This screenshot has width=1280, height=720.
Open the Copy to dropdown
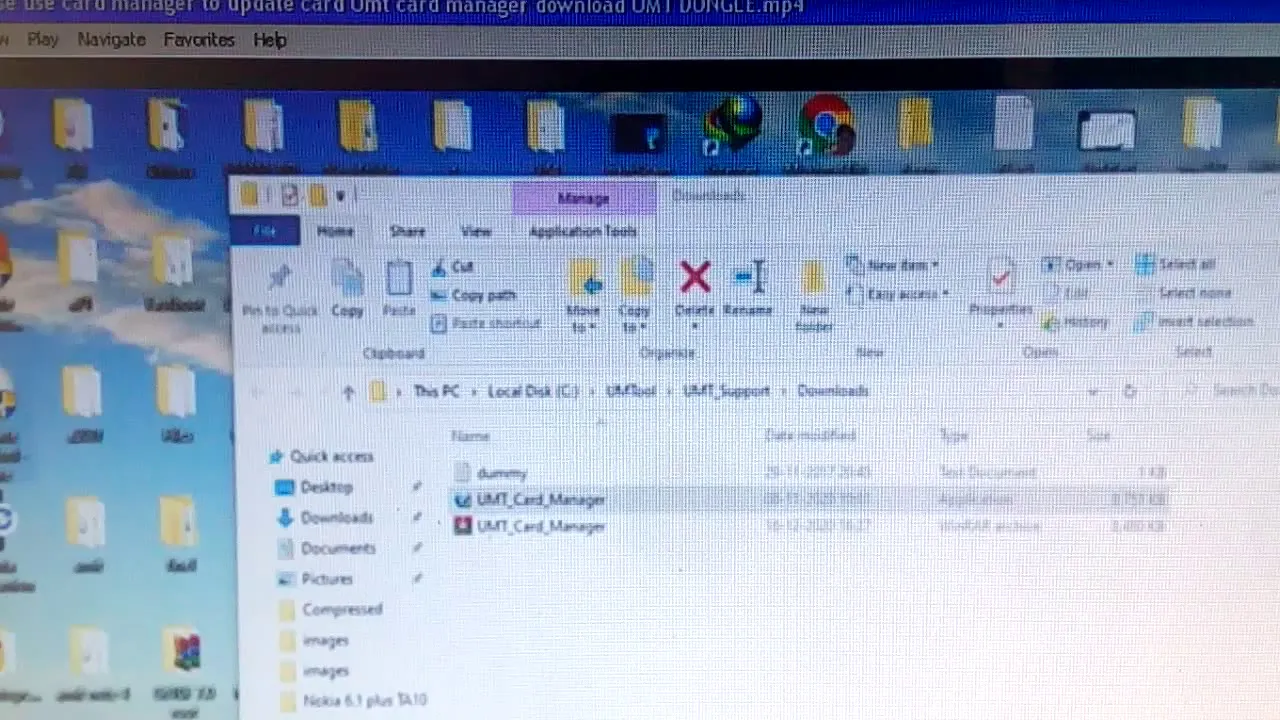tap(634, 319)
